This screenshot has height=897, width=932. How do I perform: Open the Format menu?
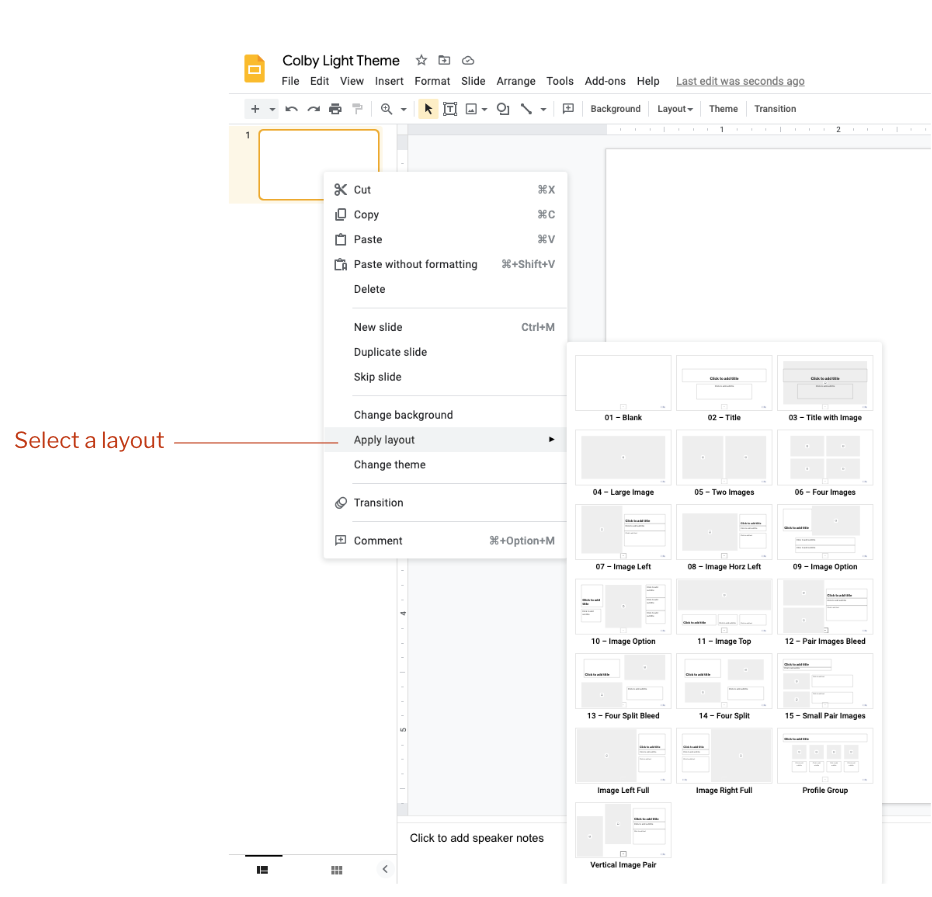pyautogui.click(x=432, y=81)
